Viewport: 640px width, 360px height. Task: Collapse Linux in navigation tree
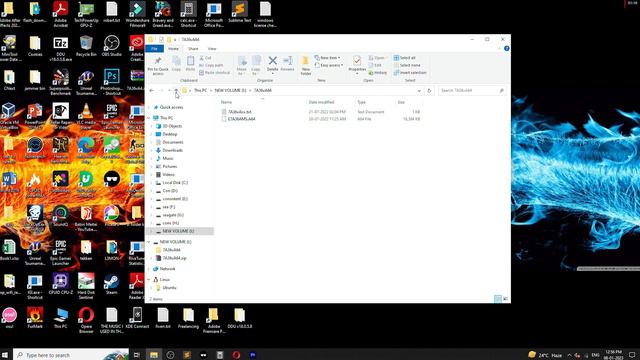coord(149,280)
